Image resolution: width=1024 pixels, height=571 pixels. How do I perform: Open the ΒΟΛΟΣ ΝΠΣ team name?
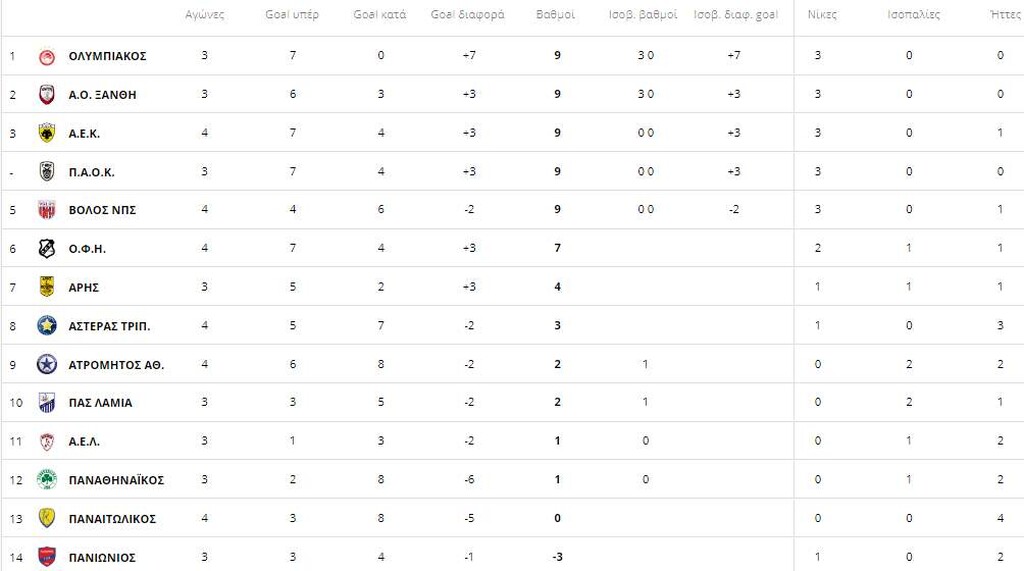point(102,210)
